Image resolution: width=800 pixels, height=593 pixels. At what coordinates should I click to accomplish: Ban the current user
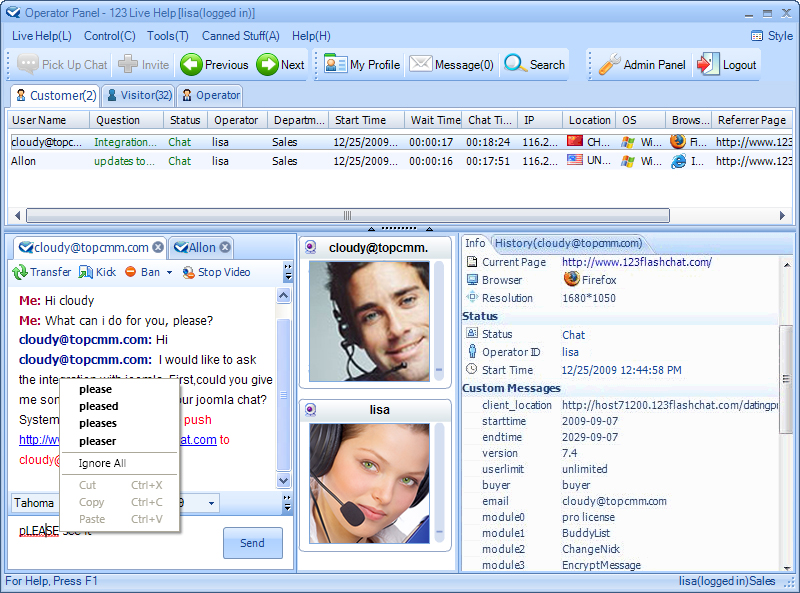point(143,272)
